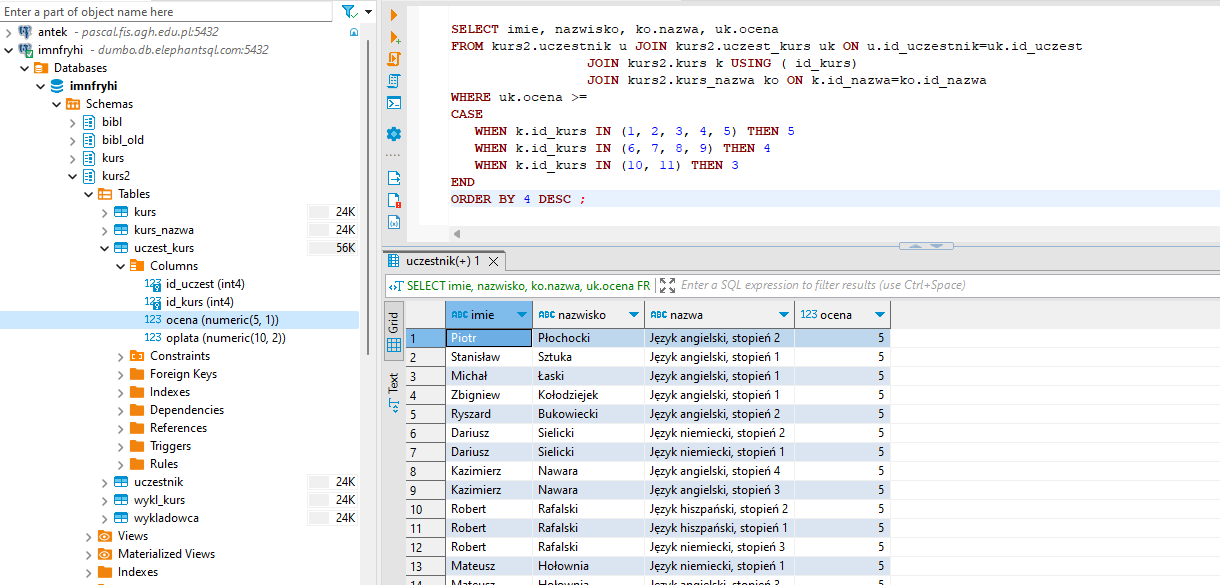The image size is (1220, 585).
Task: Select column id_uczest (int4)
Action: click(205, 284)
